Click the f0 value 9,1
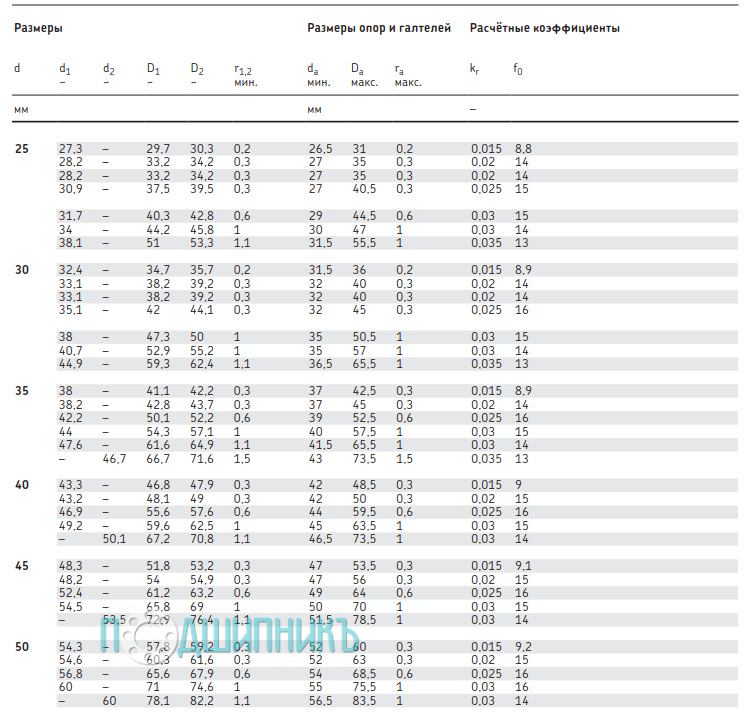 point(523,566)
